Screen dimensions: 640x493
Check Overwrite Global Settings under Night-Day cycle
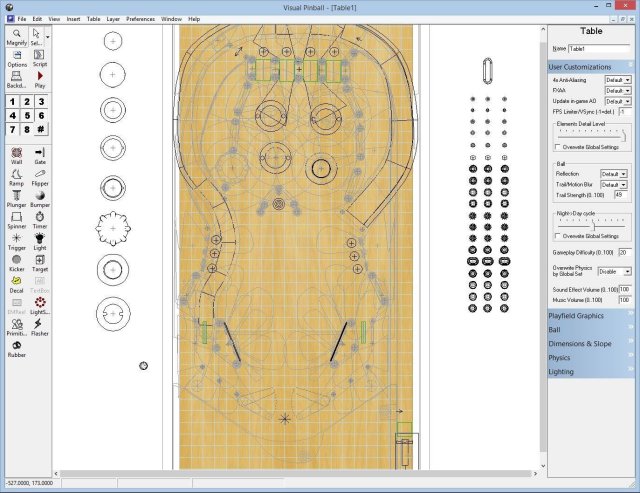(558, 236)
